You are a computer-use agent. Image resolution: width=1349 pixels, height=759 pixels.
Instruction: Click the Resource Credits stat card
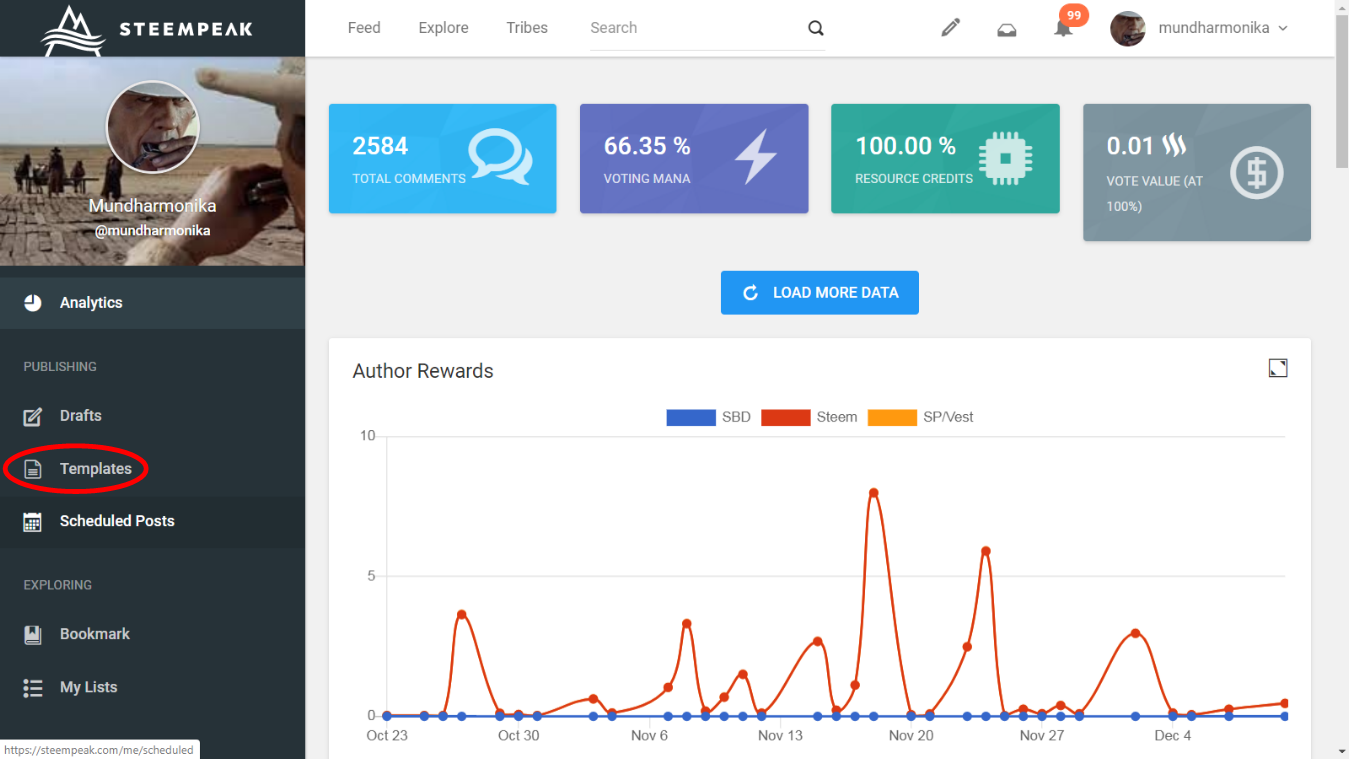945,159
